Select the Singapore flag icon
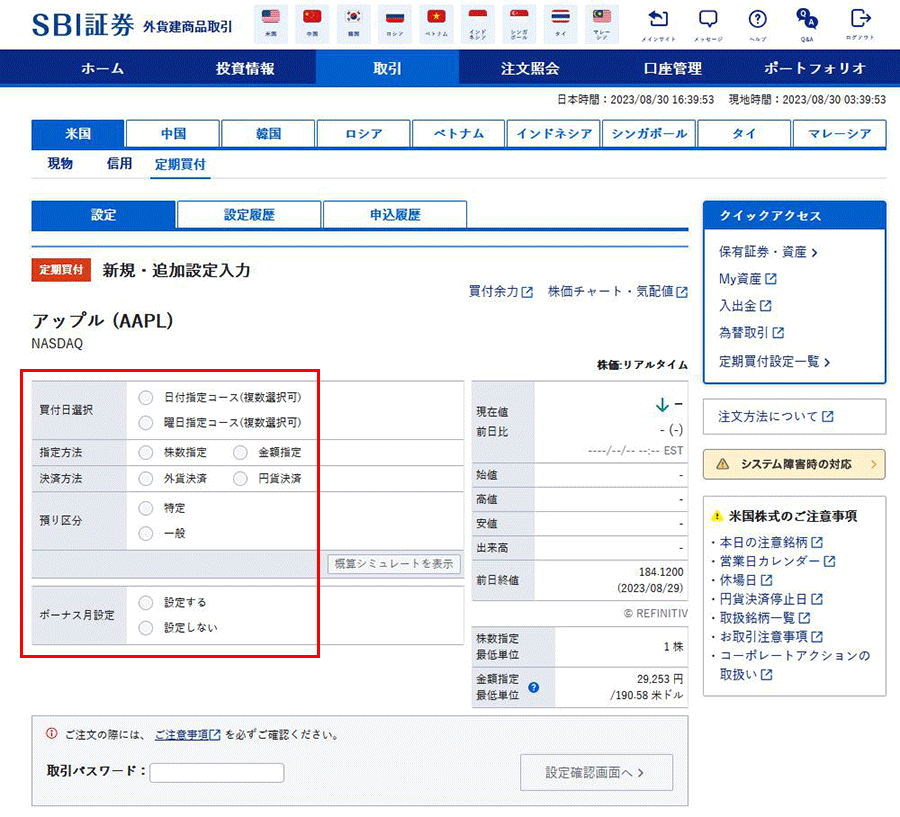Screen dimensions: 900x817 coord(519,23)
